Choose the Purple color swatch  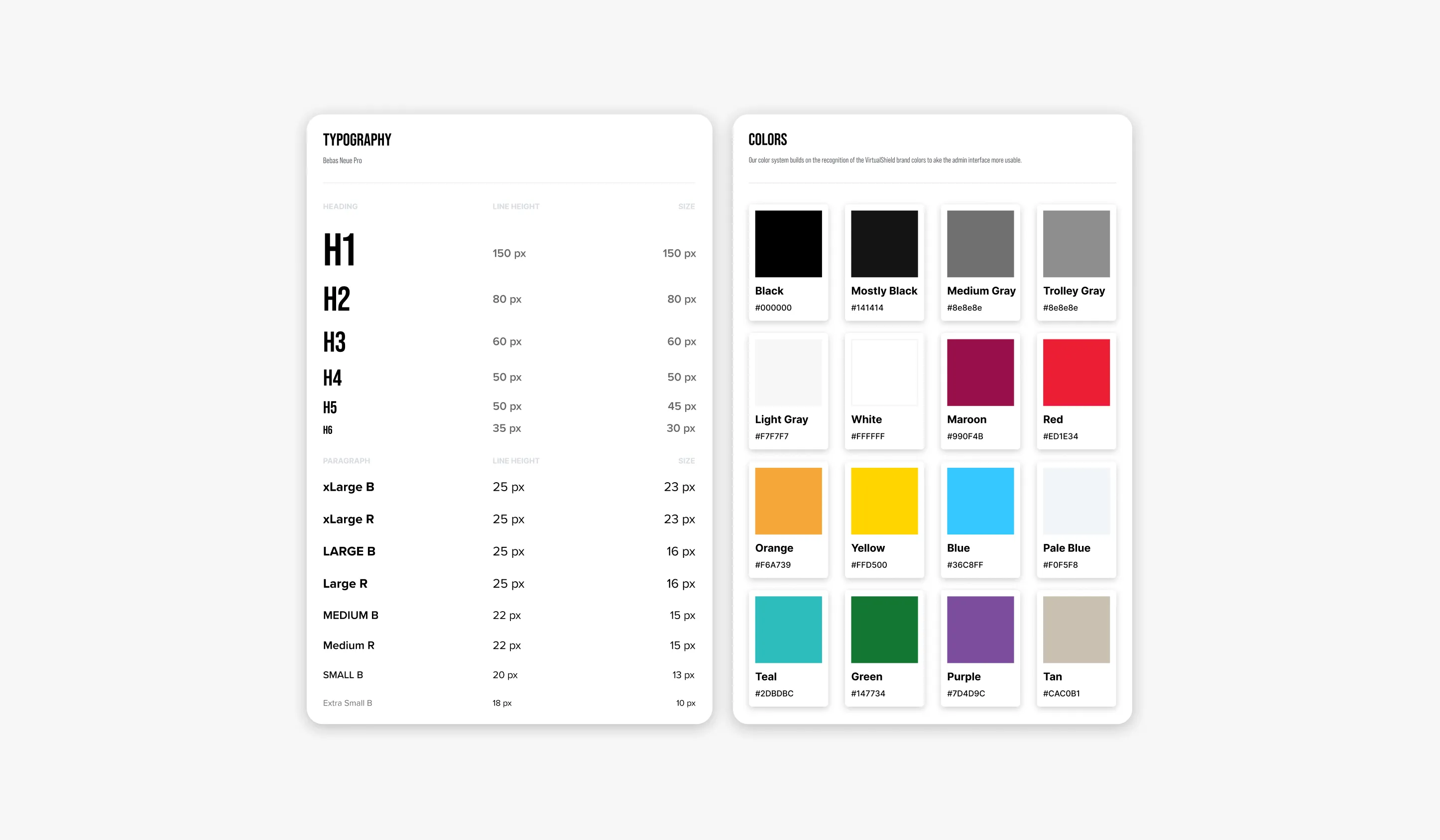click(980, 630)
